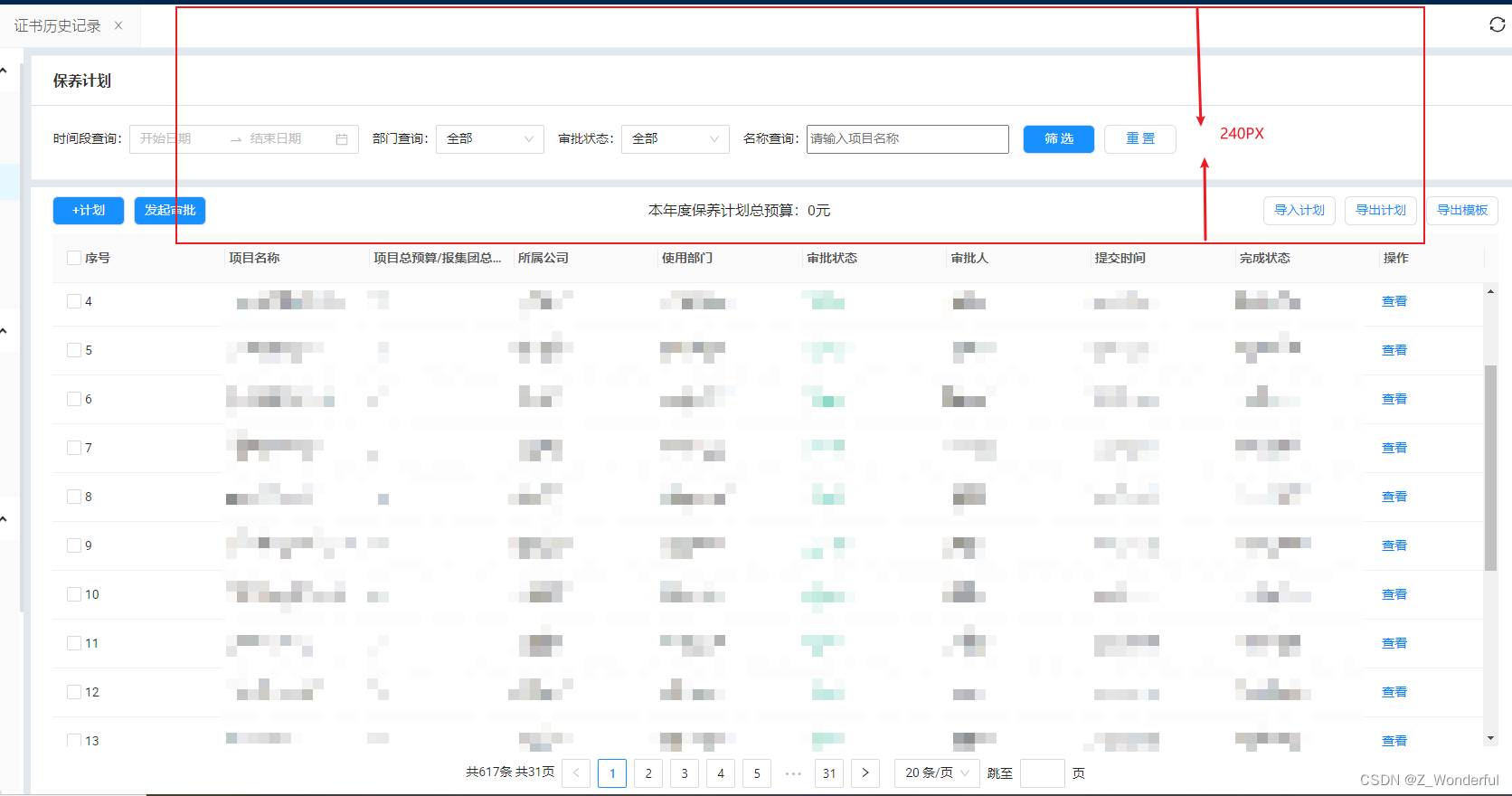This screenshot has height=796, width=1512.
Task: Click the table vertical scrollbar thumb
Action: 1490,468
